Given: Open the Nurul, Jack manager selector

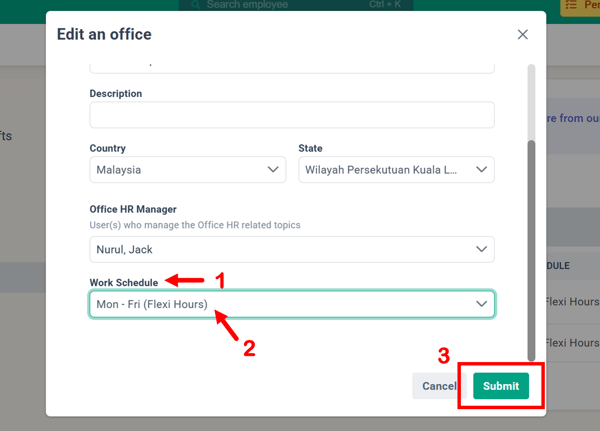Looking at the screenshot, I should point(280,249).
